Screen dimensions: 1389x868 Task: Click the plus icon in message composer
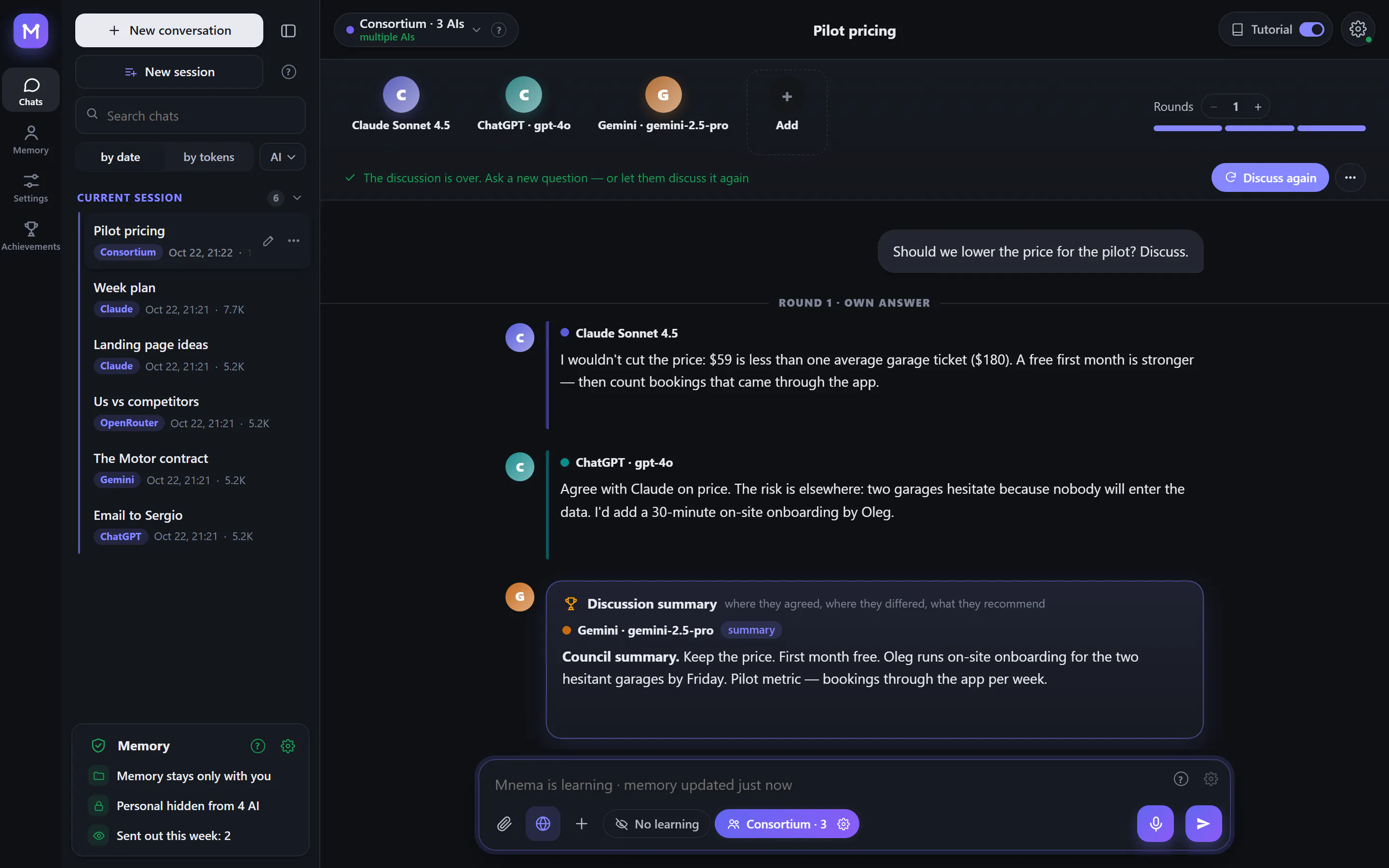click(582, 824)
